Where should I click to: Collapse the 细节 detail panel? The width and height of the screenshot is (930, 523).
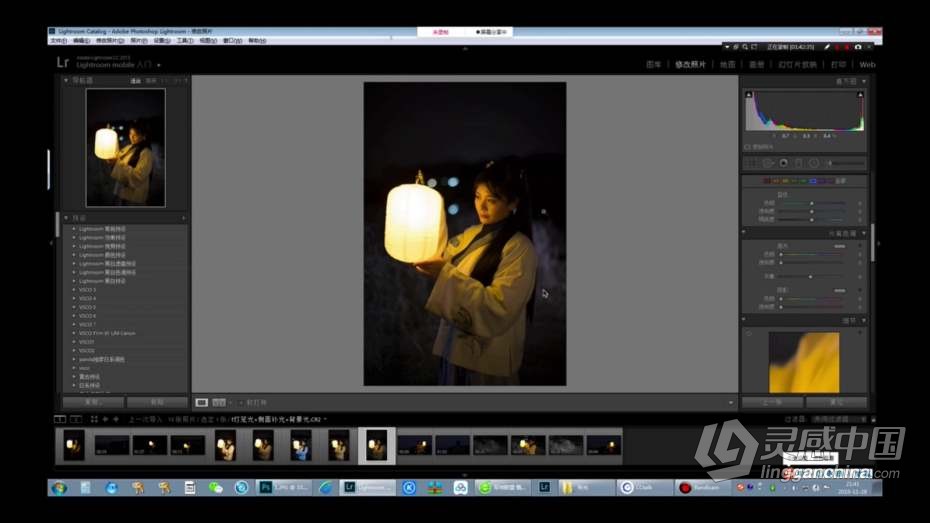coord(864,320)
